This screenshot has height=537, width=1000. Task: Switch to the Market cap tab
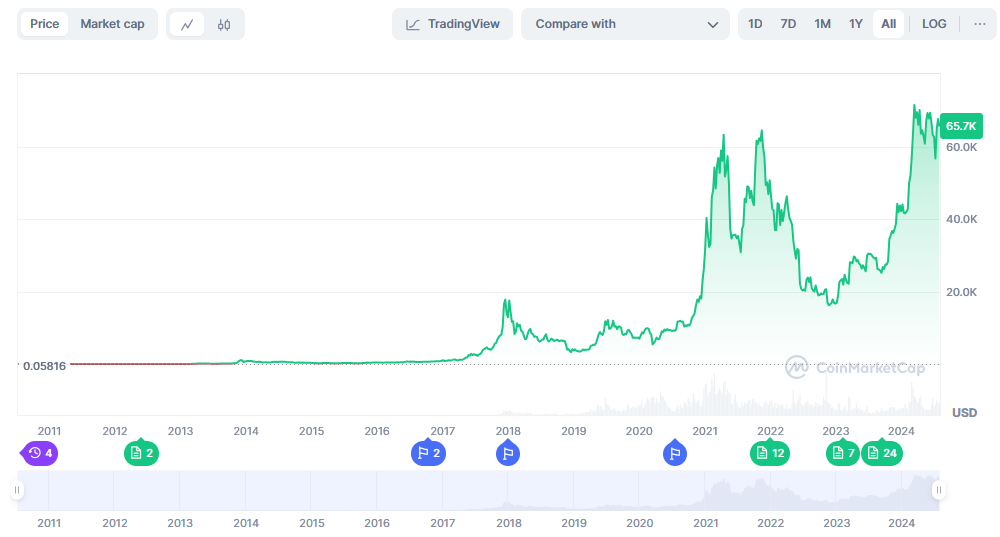pyautogui.click(x=112, y=24)
